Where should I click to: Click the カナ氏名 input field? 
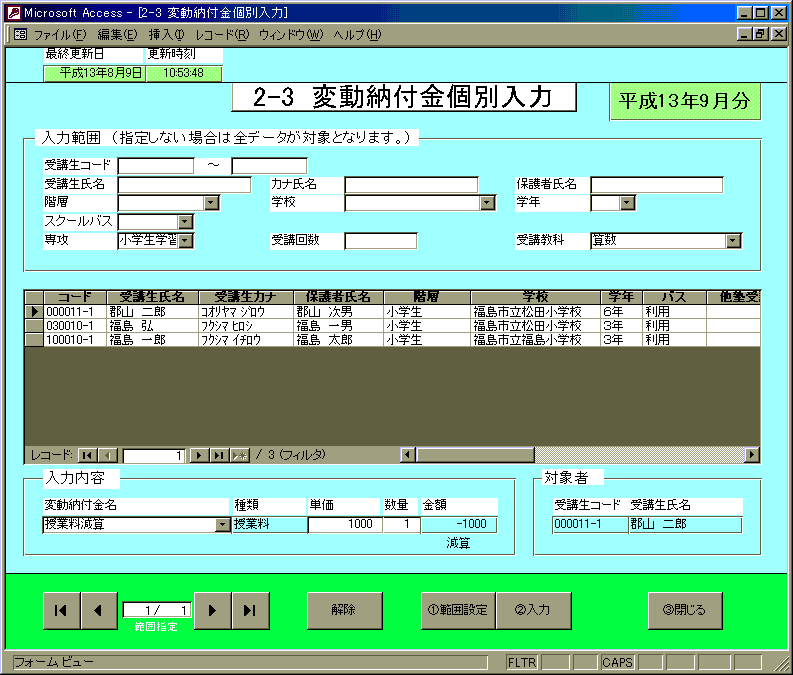411,185
